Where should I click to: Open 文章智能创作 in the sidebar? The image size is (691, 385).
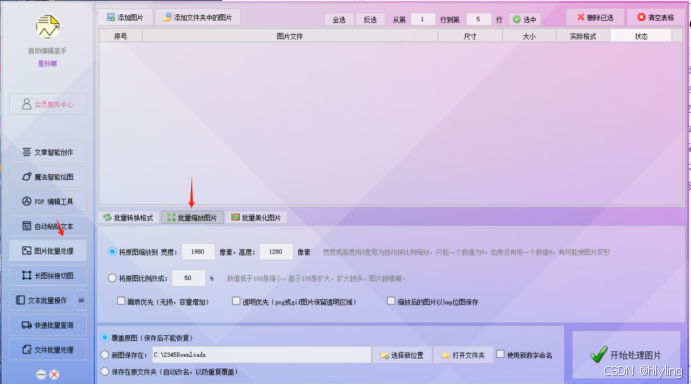point(48,152)
